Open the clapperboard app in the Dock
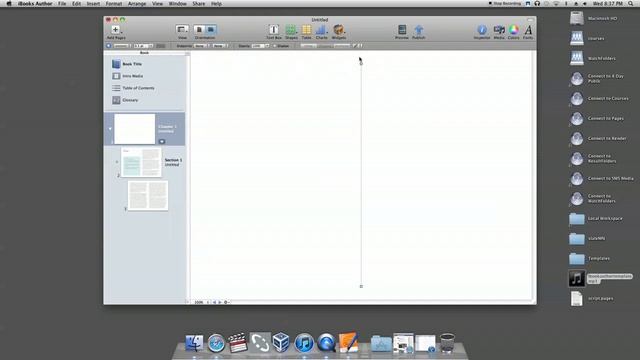 [238, 343]
